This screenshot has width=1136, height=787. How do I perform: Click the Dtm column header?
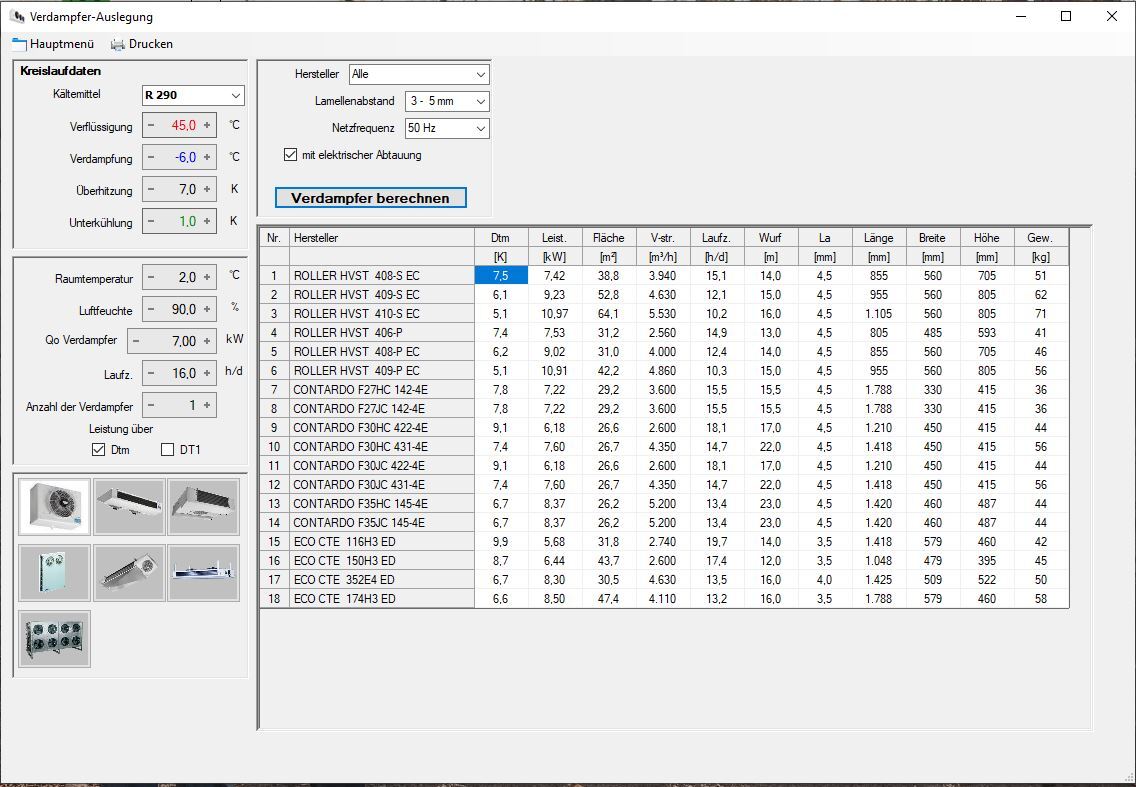[x=501, y=238]
